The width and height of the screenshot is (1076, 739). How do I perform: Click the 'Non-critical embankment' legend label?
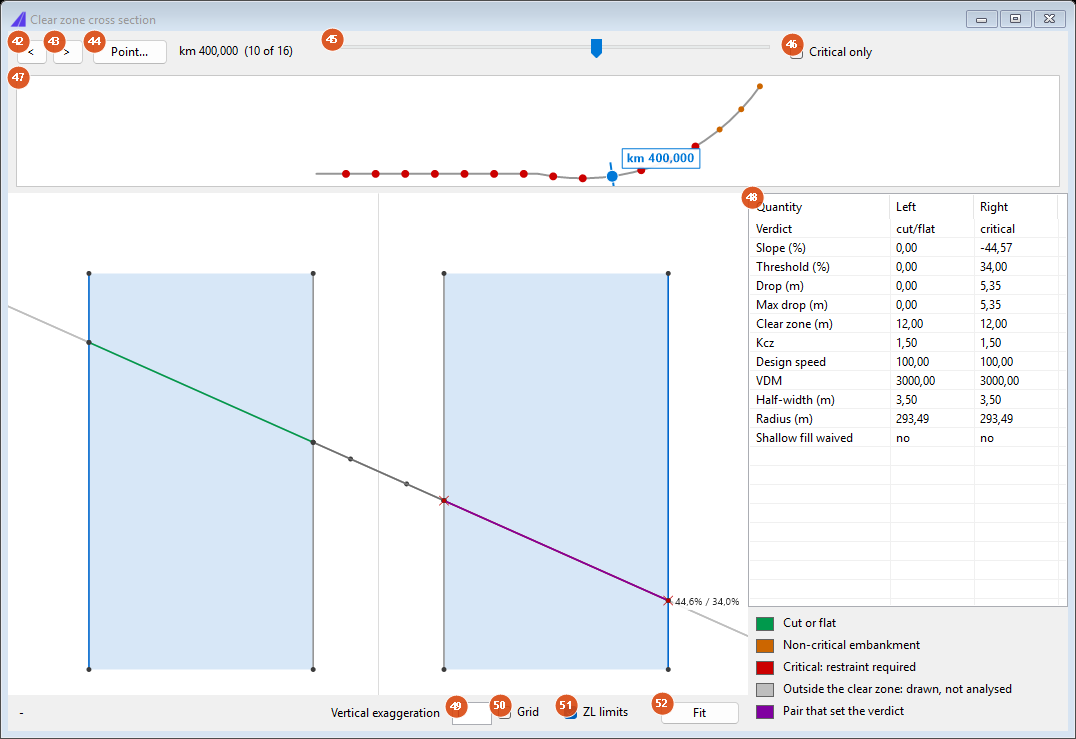[852, 645]
